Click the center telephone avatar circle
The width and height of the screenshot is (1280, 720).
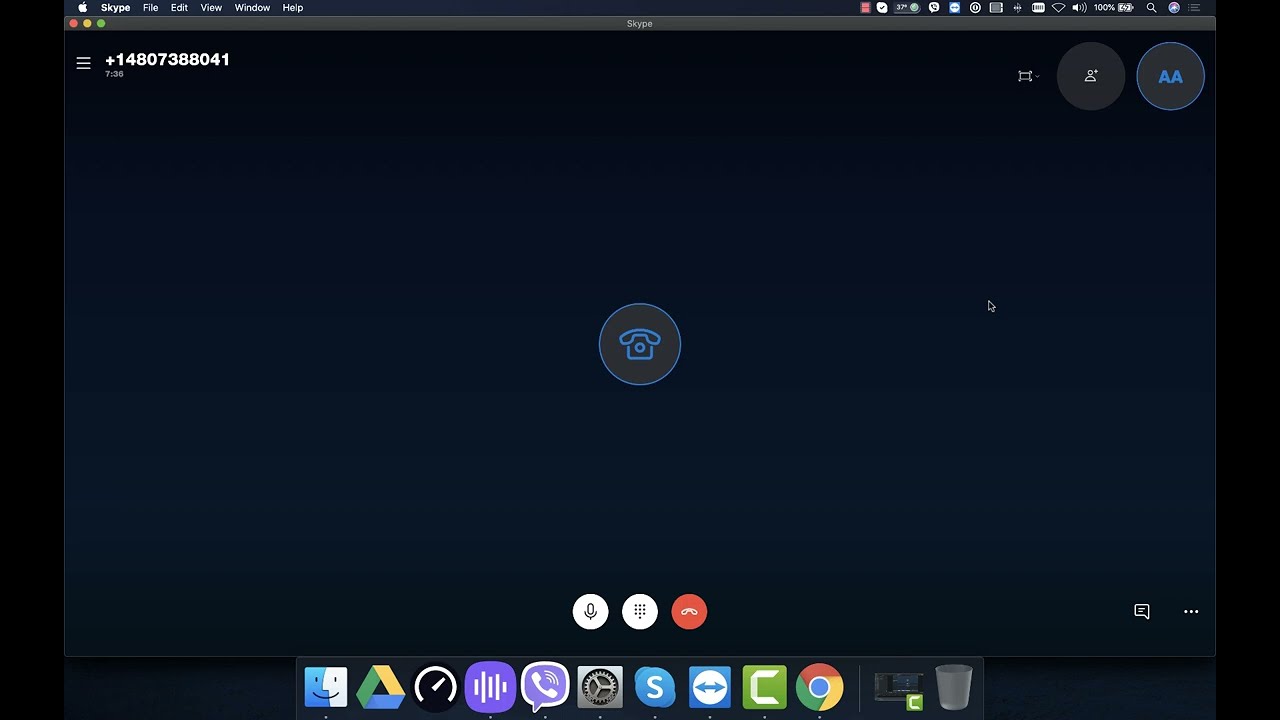640,344
